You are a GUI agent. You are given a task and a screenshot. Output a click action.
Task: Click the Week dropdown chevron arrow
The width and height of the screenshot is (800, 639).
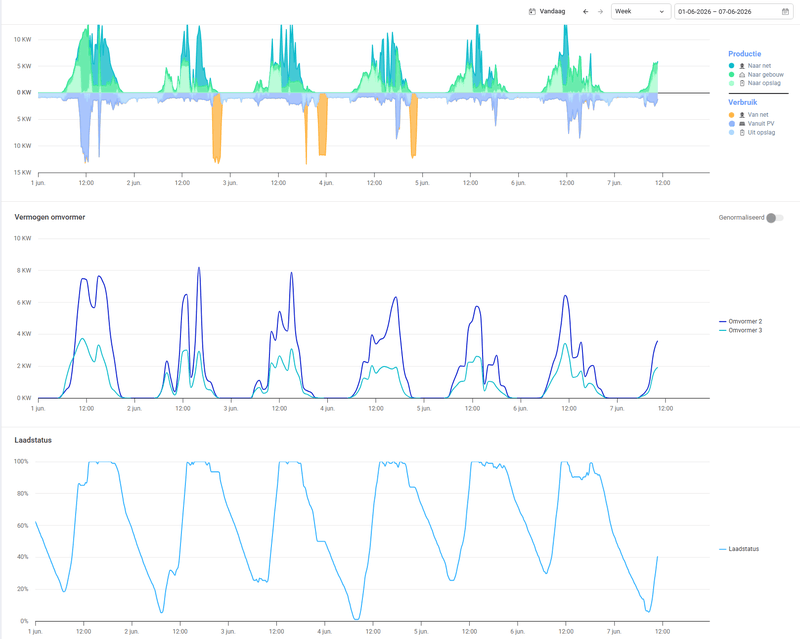click(x=662, y=12)
